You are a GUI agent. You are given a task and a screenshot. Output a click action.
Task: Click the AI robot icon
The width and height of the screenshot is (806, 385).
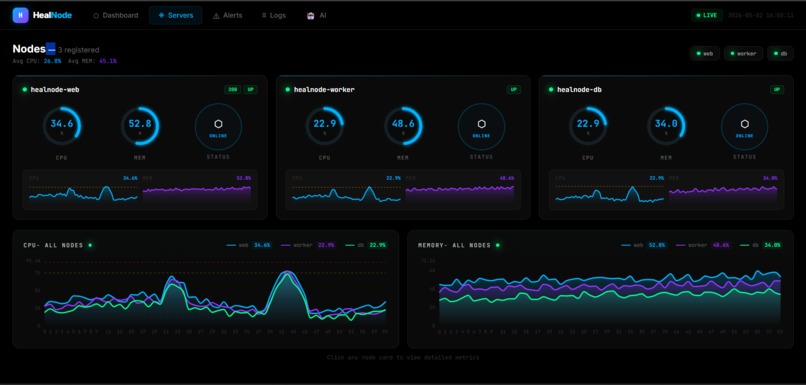(310, 15)
